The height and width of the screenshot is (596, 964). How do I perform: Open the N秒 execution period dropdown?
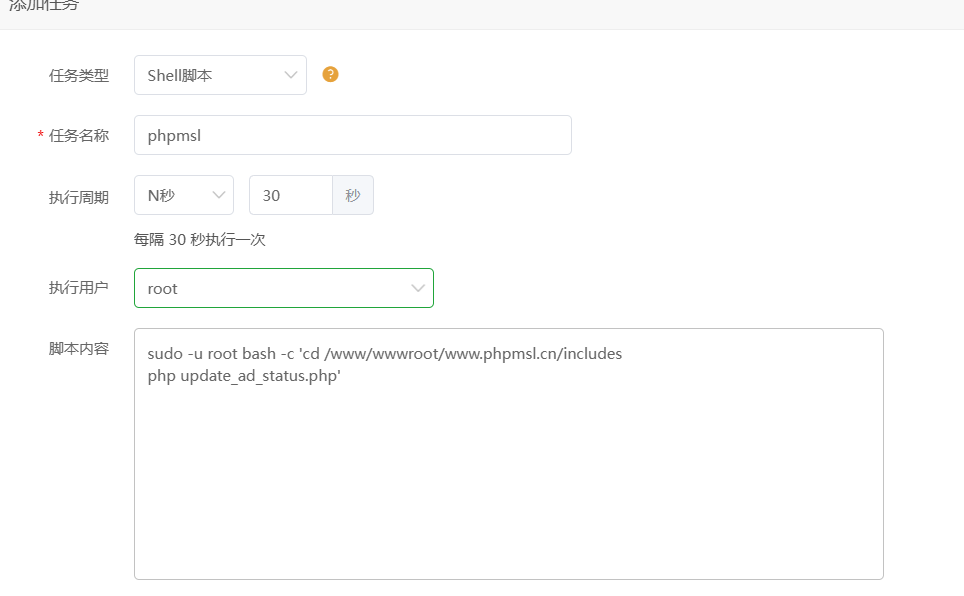pyautogui.click(x=175, y=195)
